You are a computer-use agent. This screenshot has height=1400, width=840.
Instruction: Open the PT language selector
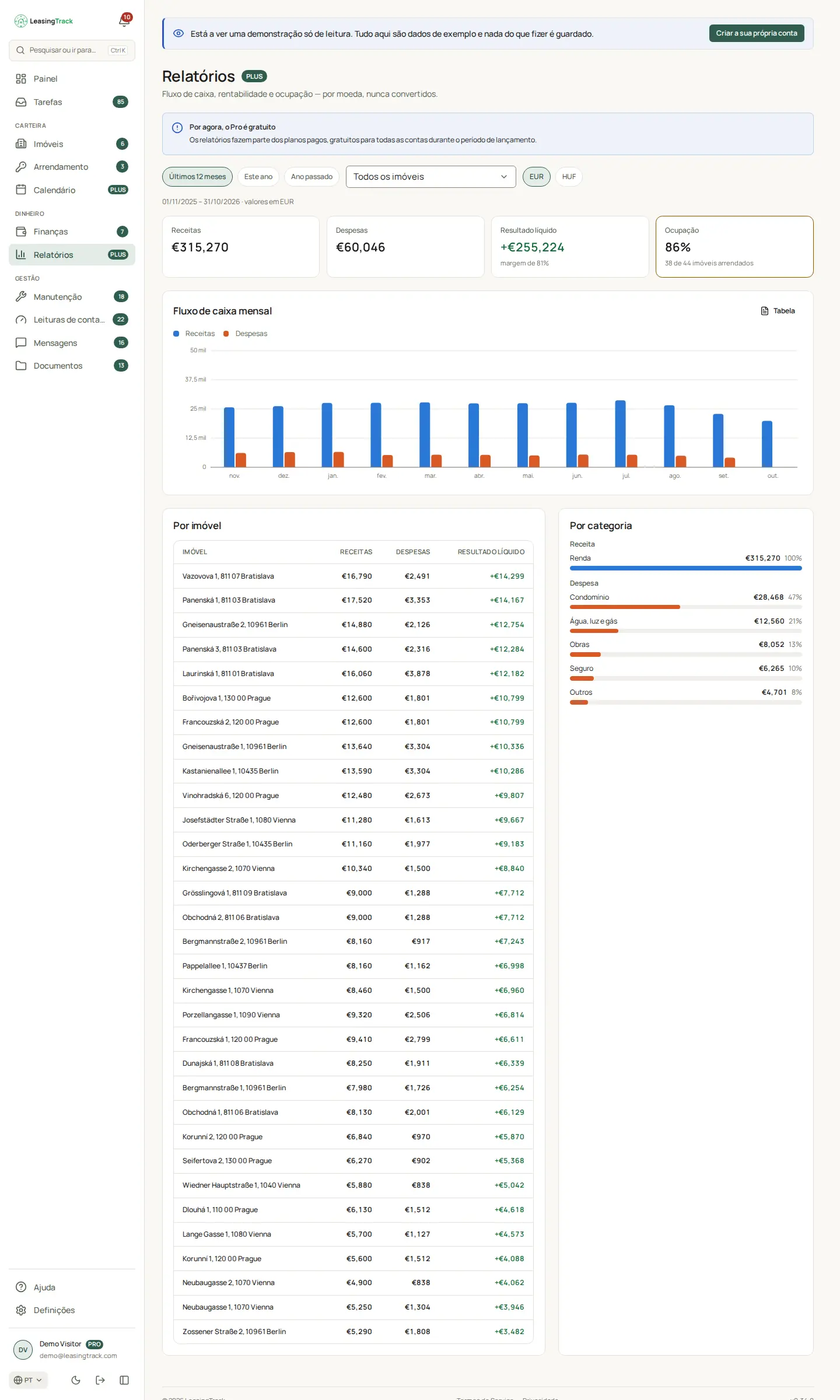(x=28, y=1380)
